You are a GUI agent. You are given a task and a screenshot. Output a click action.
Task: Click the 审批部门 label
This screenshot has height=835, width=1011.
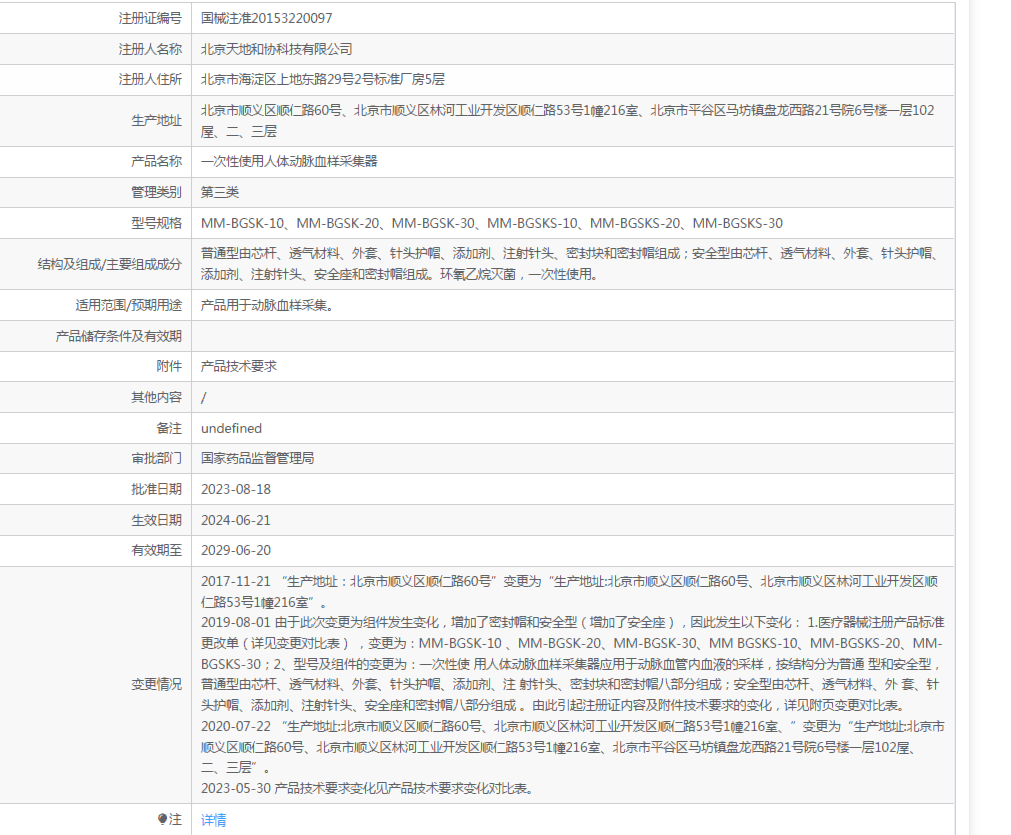click(157, 458)
